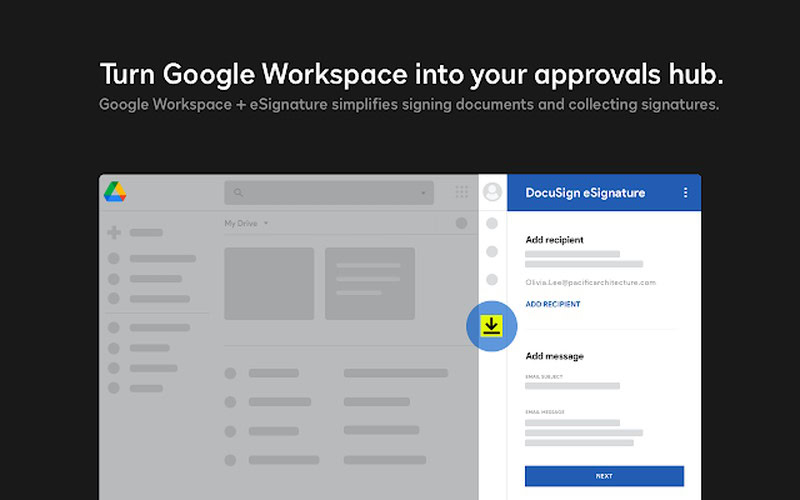Click the Email Subject input field
800x500 pixels.
tap(572, 385)
